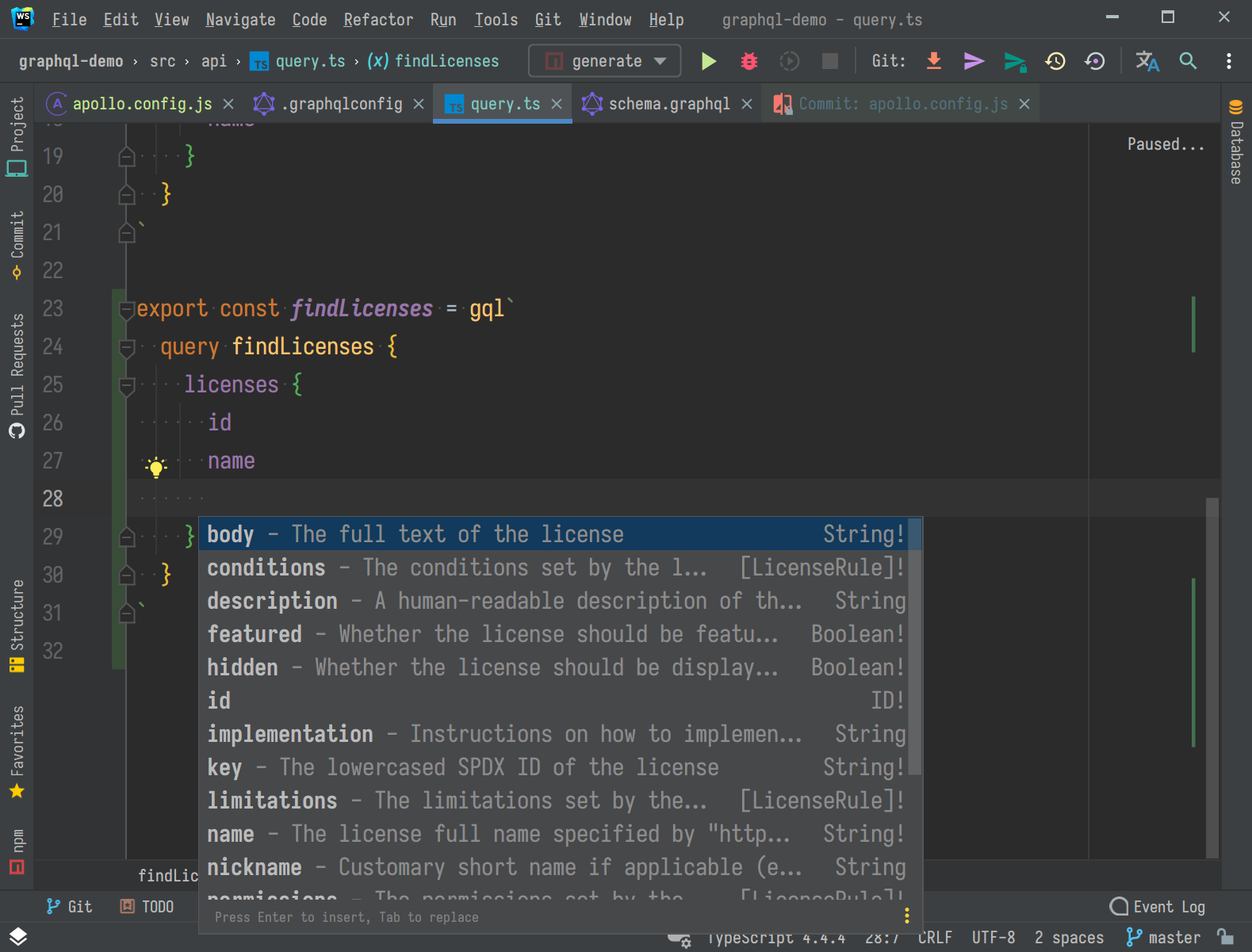Click the completion popup scrollbar thumb

(x=914, y=647)
